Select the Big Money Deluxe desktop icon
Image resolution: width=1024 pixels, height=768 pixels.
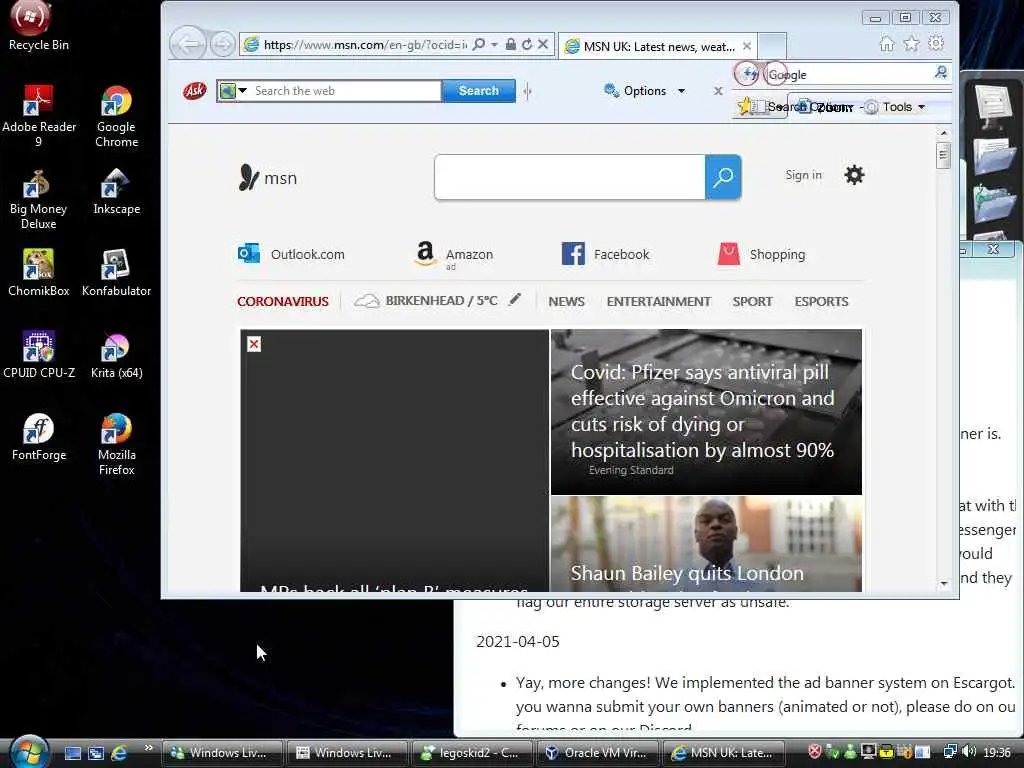(39, 199)
